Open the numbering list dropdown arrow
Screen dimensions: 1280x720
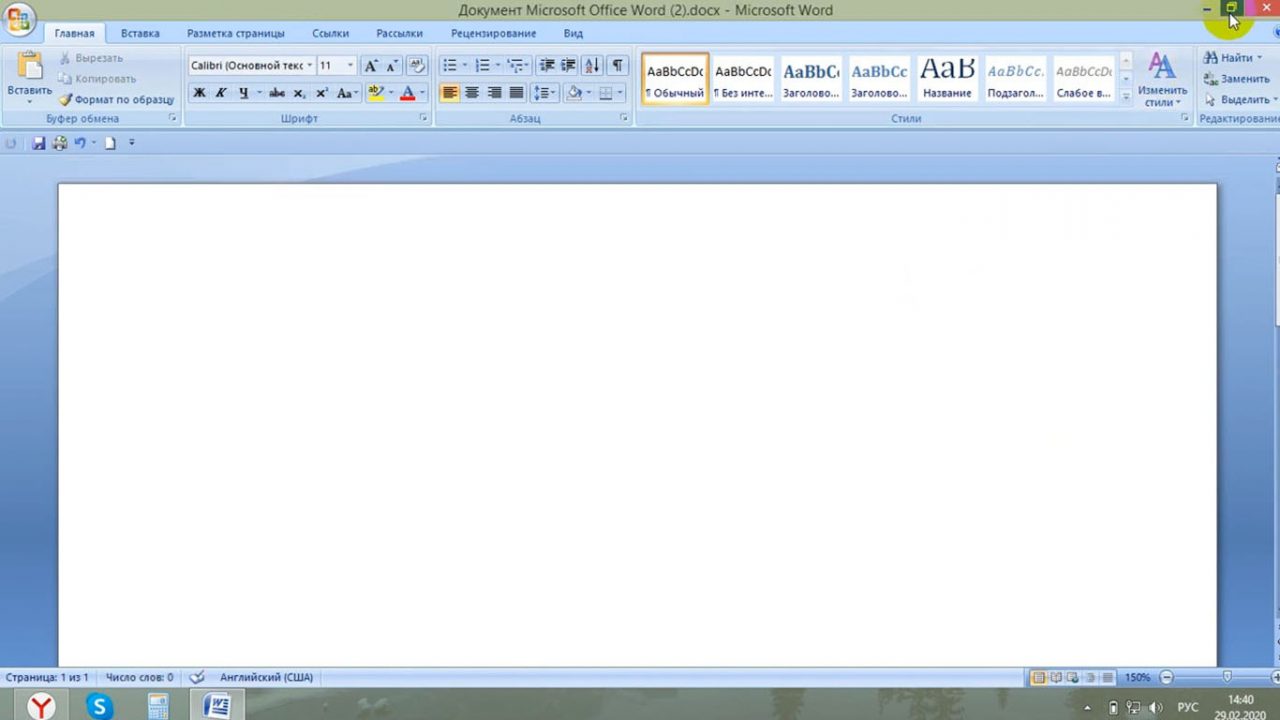497,65
